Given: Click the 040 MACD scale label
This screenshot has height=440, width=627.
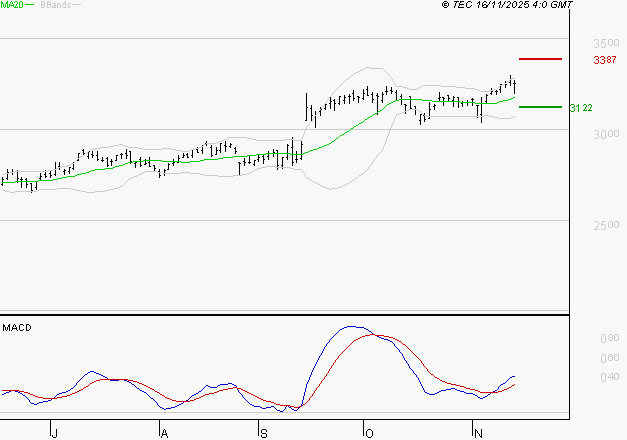Looking at the screenshot, I should pos(610,377).
